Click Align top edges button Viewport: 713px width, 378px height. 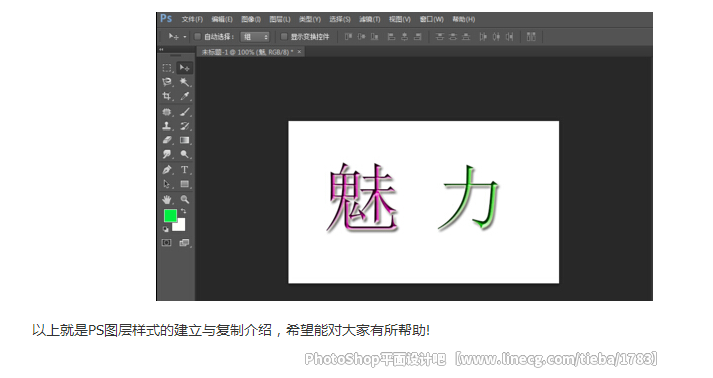pyautogui.click(x=348, y=36)
